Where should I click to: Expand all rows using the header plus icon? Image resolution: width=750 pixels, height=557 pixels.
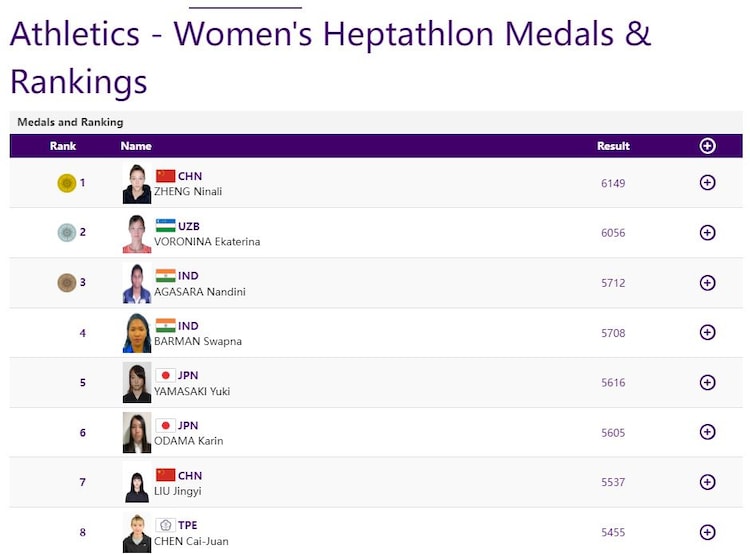click(x=707, y=146)
